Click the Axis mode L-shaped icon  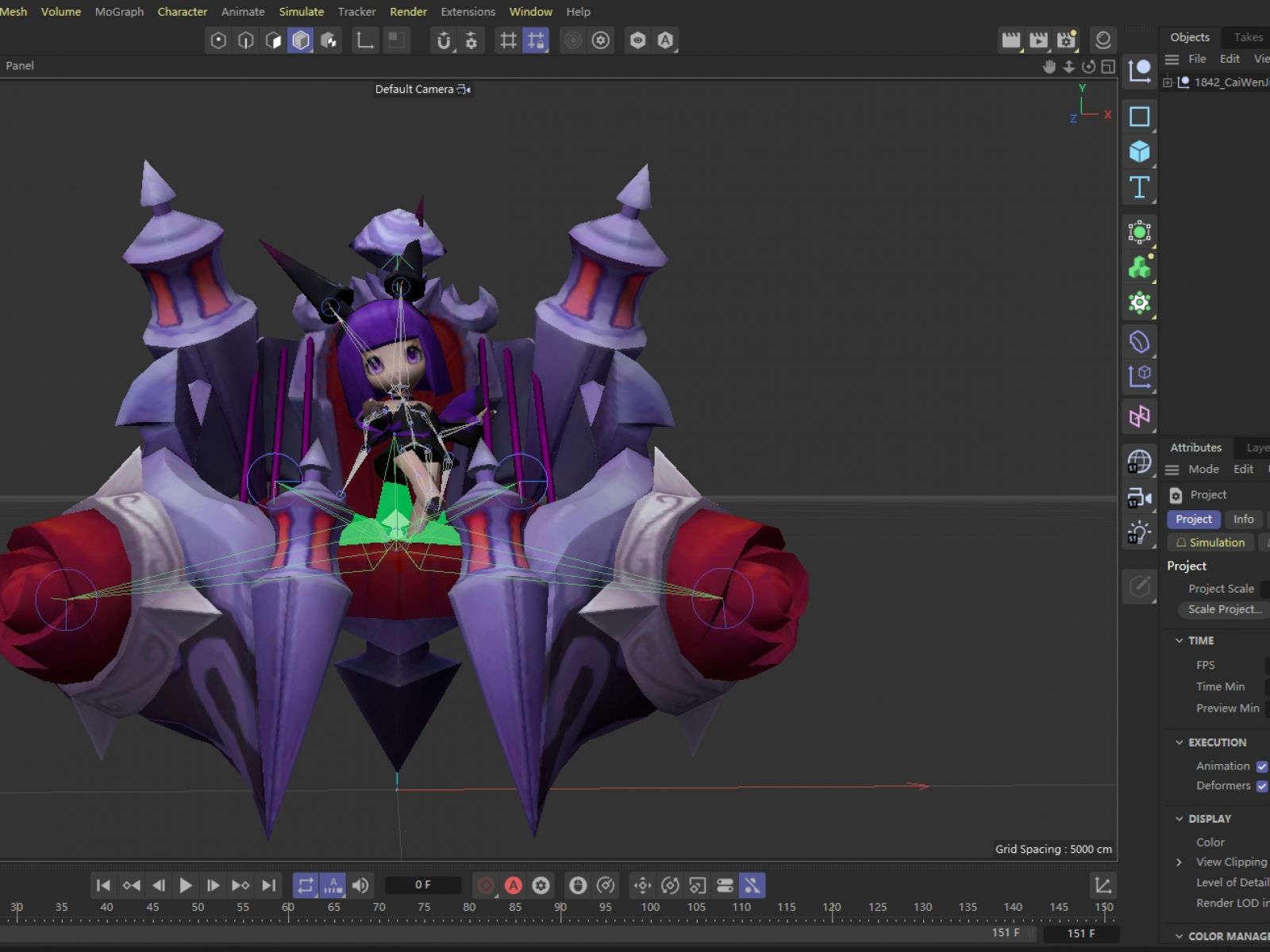[x=365, y=40]
